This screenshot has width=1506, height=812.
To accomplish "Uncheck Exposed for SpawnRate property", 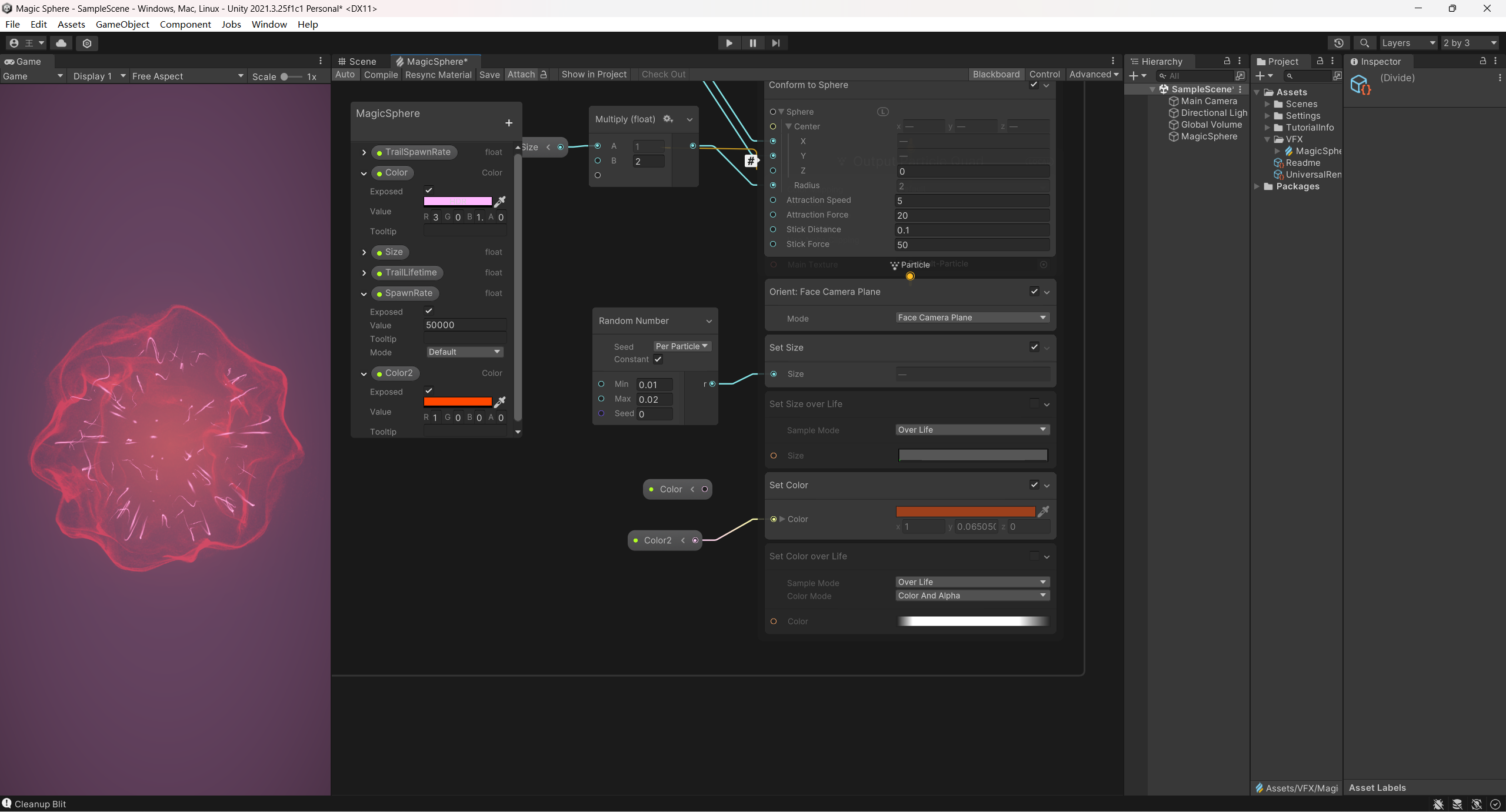I will click(429, 311).
